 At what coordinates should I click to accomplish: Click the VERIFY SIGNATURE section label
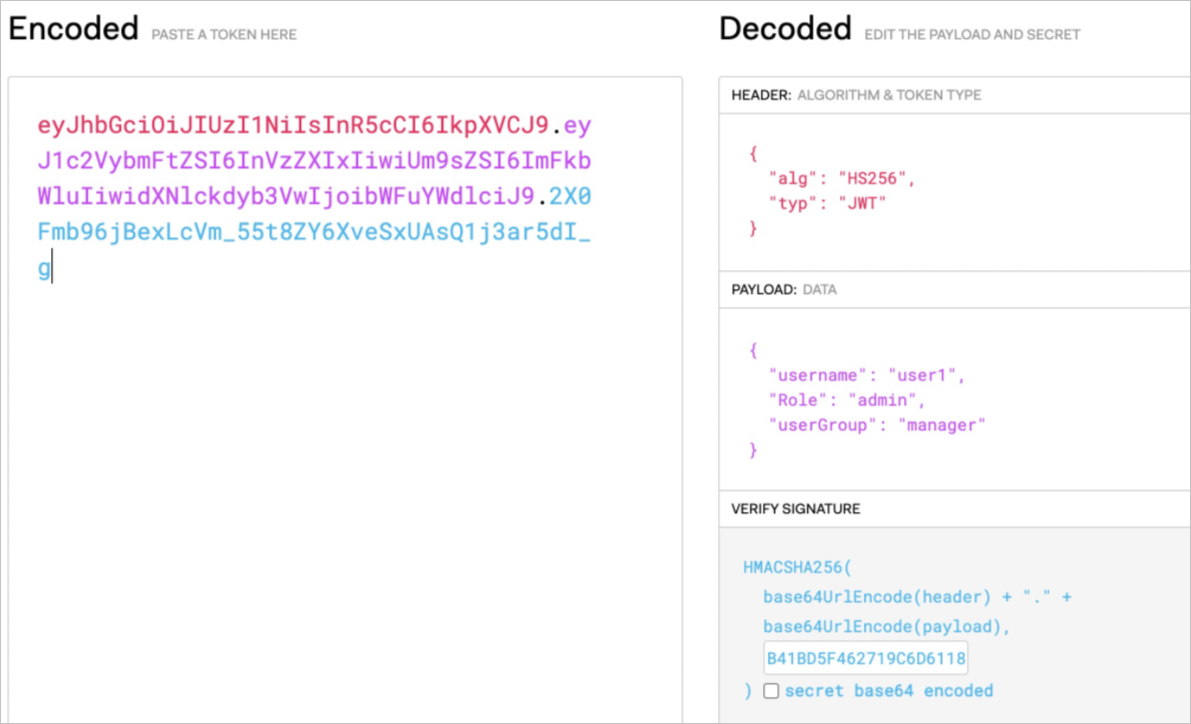pyautogui.click(x=795, y=509)
